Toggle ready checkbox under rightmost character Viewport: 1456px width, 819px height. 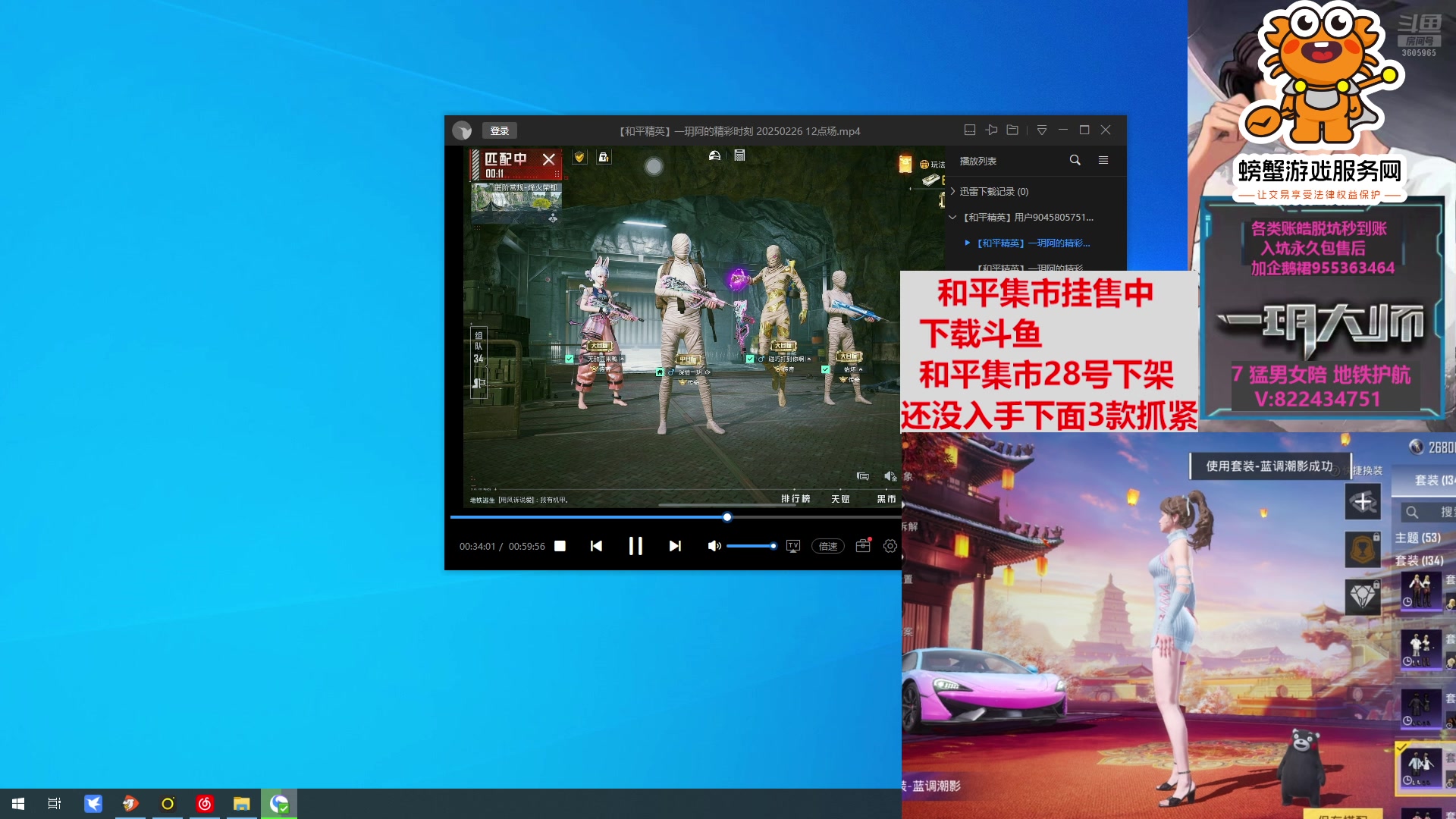(826, 369)
